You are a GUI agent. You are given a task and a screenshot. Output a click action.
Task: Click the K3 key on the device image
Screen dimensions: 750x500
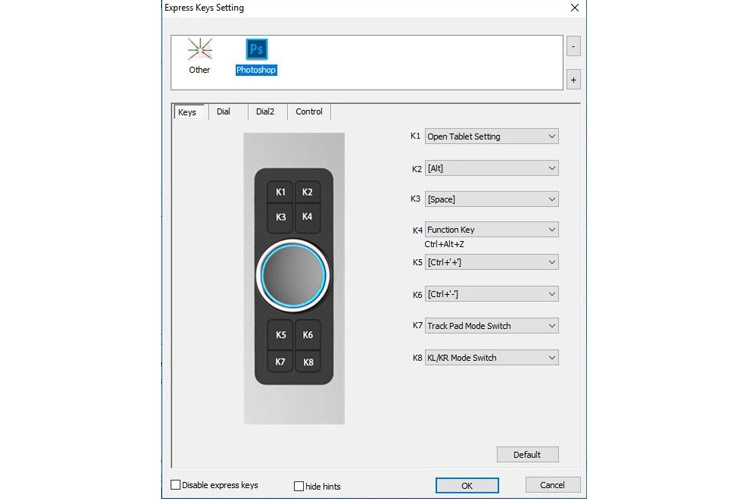coord(280,217)
